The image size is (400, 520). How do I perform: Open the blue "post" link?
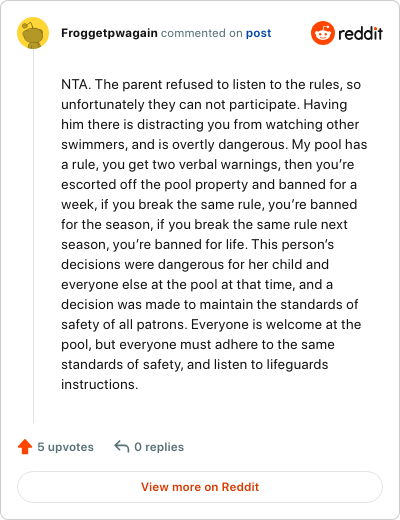click(258, 33)
